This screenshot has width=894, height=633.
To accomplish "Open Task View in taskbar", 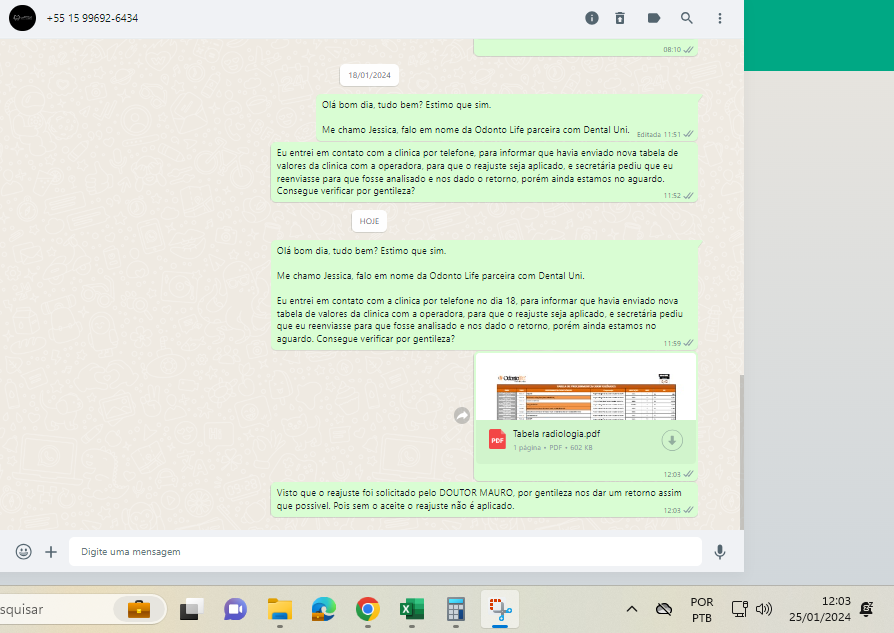I will click(x=192, y=609).
